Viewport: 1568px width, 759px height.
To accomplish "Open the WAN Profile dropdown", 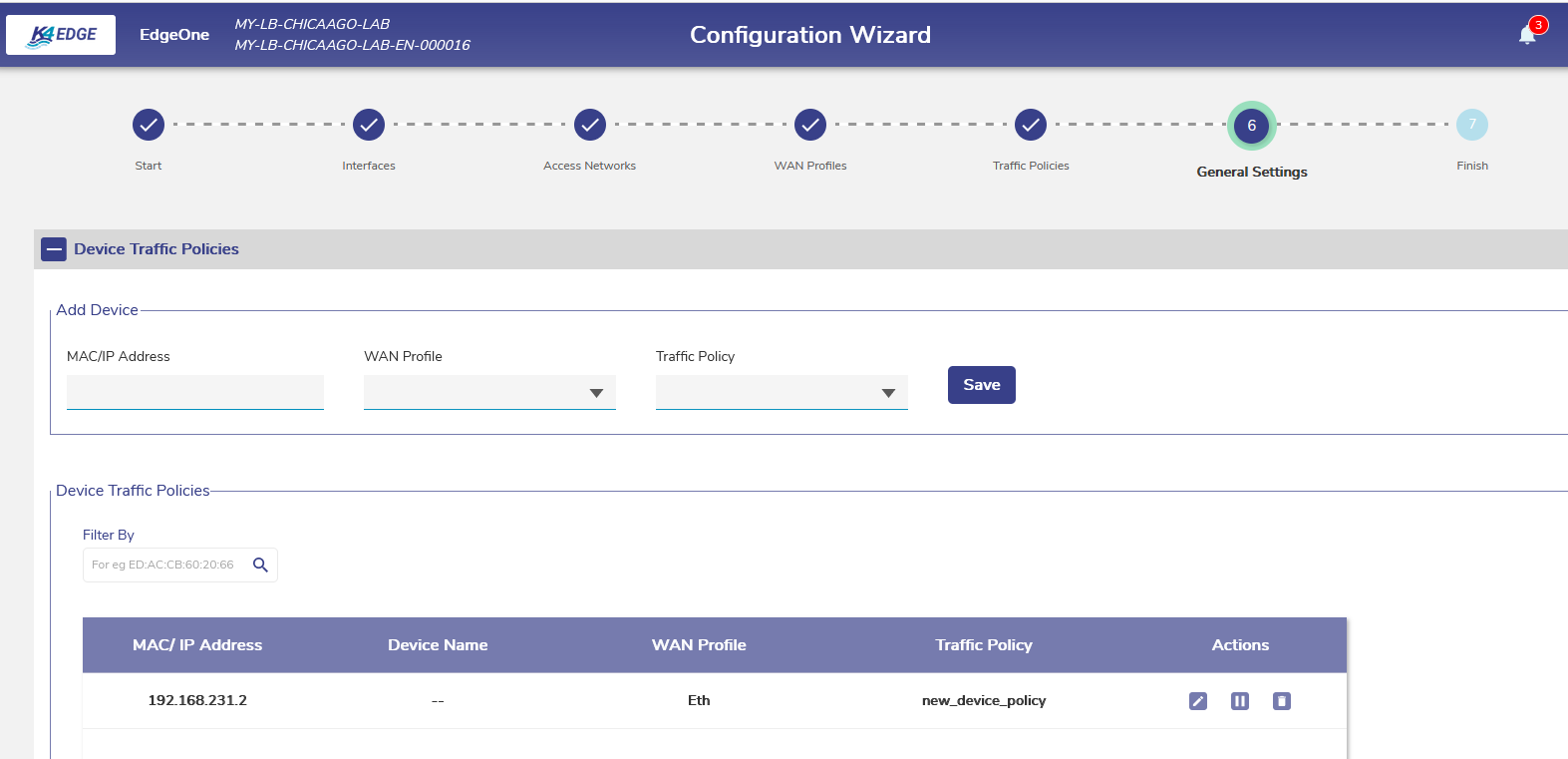I will pyautogui.click(x=489, y=393).
